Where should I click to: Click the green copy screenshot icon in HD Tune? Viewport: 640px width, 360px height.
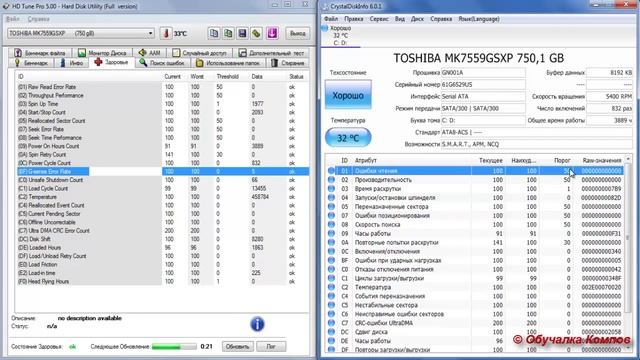pos(228,33)
